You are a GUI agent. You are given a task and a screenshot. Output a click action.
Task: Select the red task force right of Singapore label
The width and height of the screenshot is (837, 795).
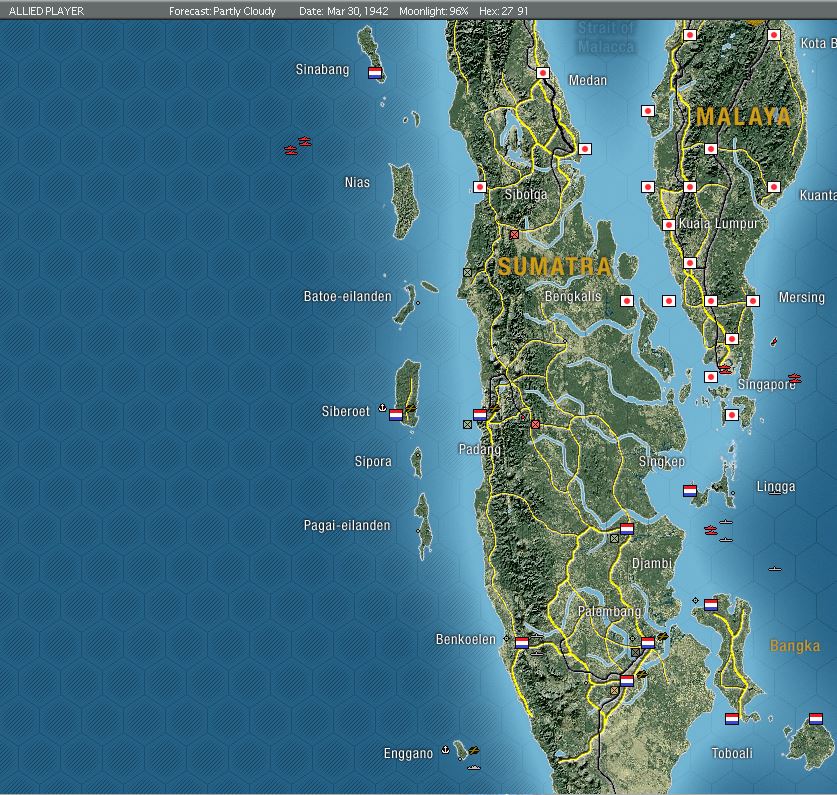coord(795,379)
